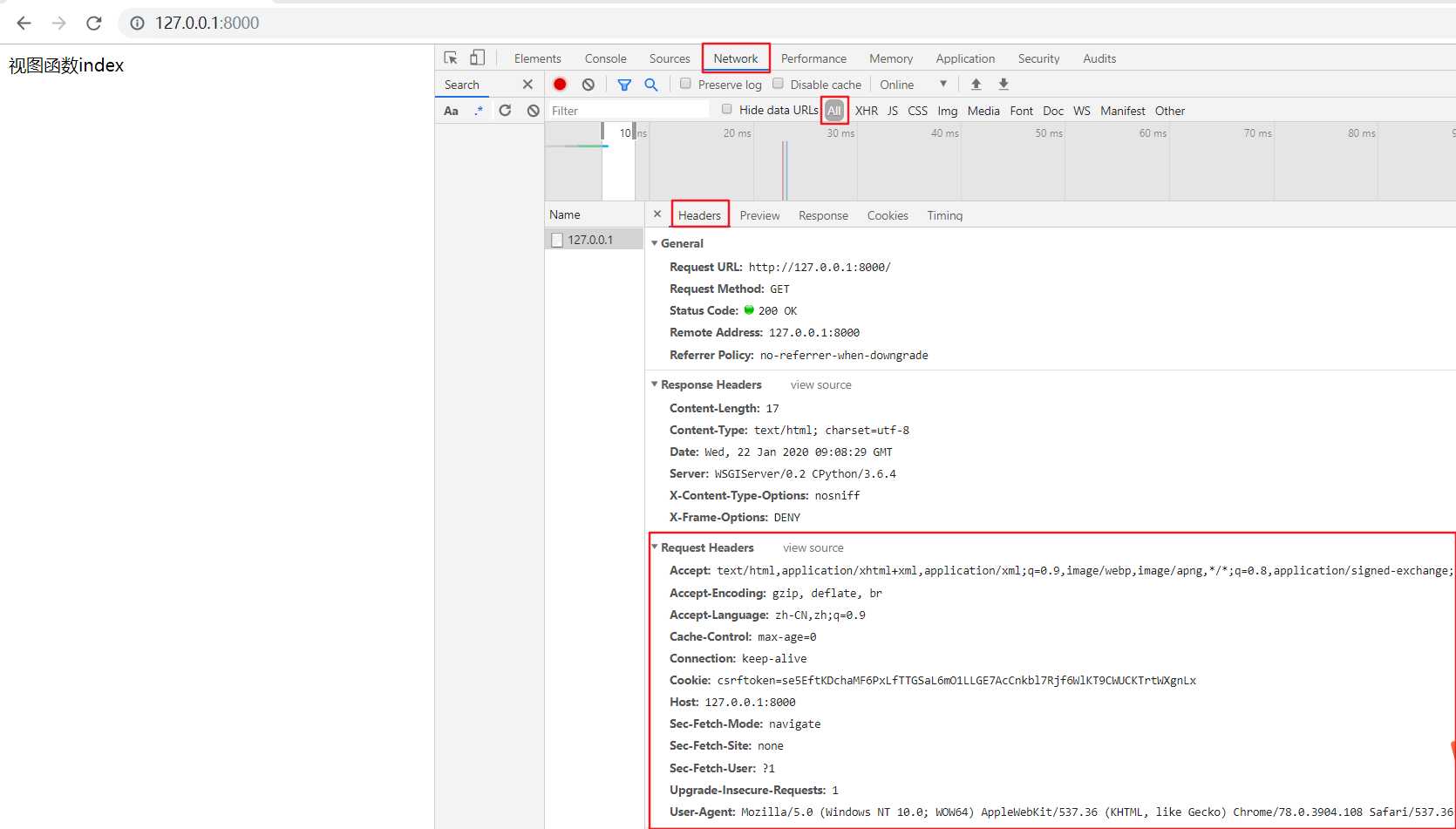
Task: Reload the page with the refresh icon
Action: point(94,23)
